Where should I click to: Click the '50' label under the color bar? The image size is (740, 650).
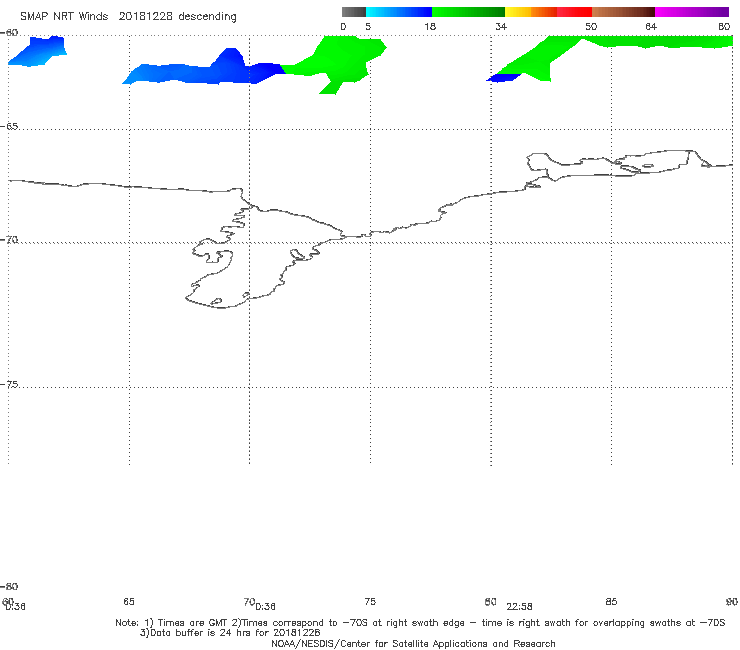(x=591, y=26)
